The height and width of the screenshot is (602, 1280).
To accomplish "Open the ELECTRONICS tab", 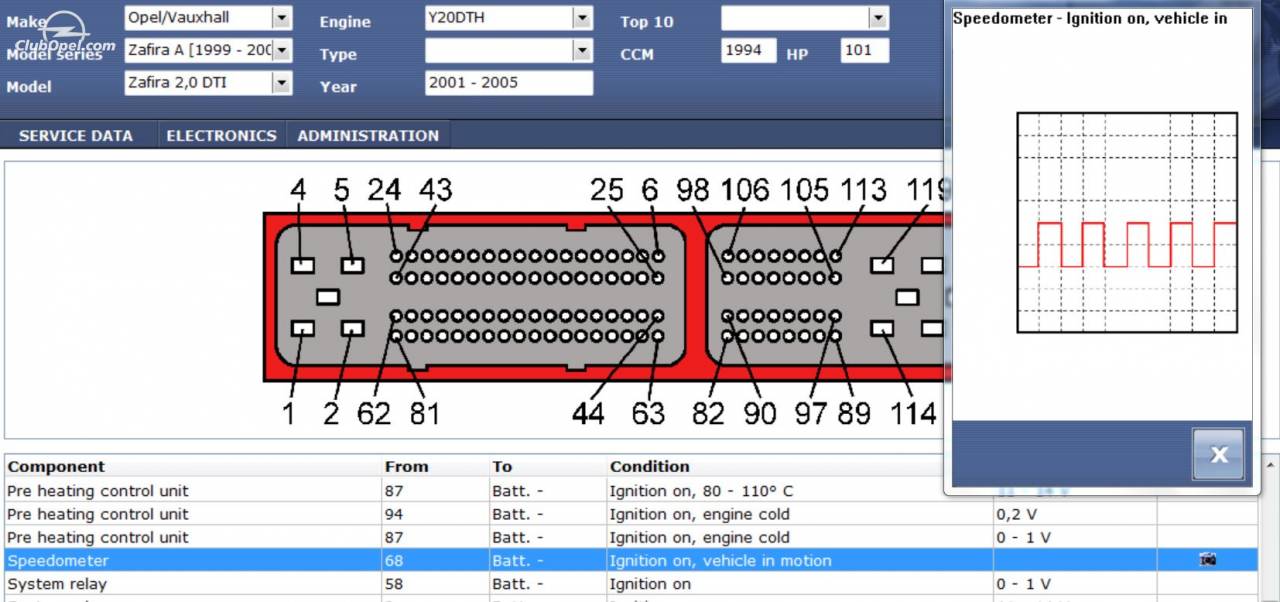I will (x=221, y=135).
